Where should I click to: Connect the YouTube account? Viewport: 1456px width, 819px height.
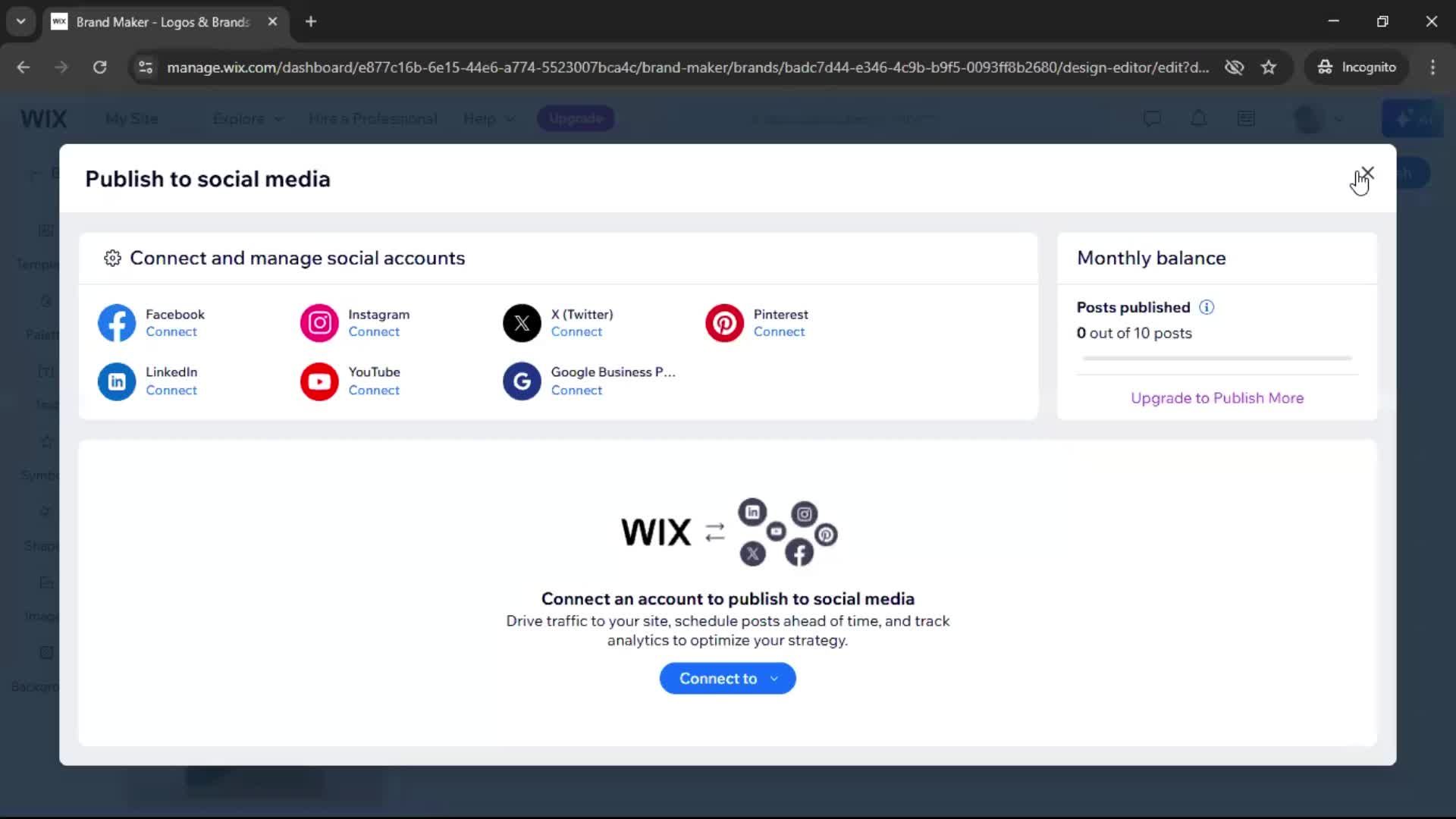point(374,391)
